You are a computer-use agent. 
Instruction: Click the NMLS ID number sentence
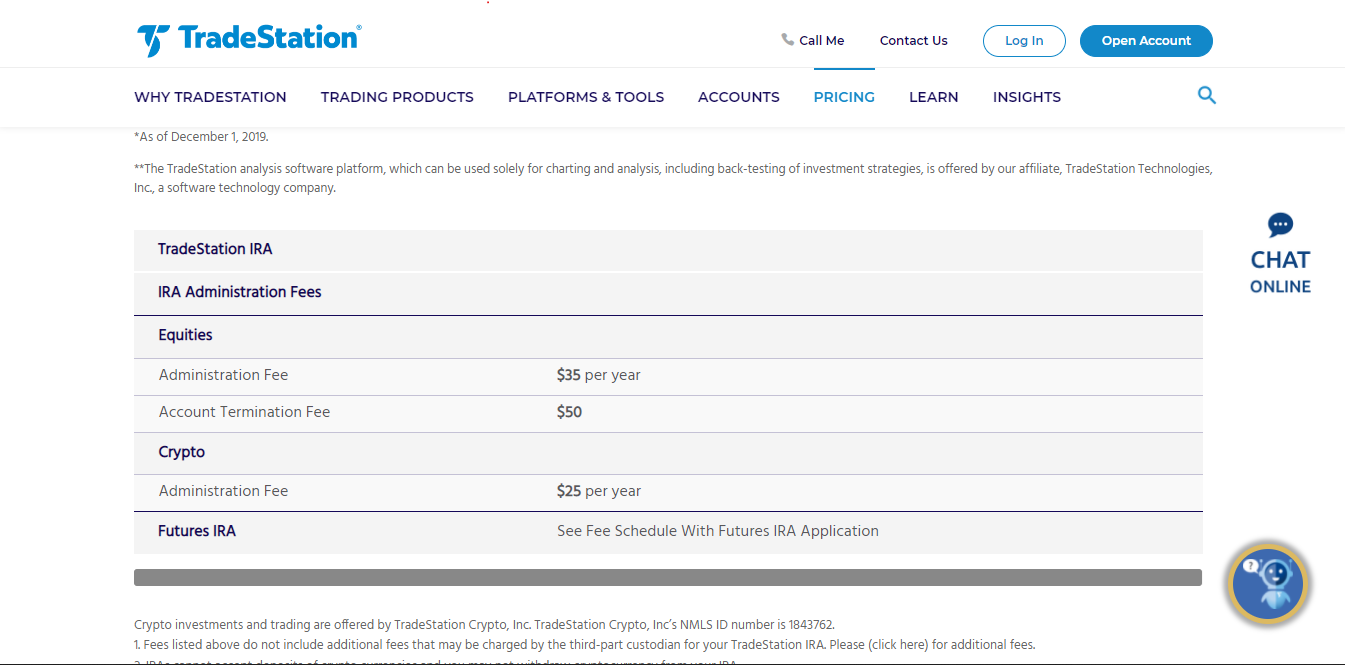[685, 625]
